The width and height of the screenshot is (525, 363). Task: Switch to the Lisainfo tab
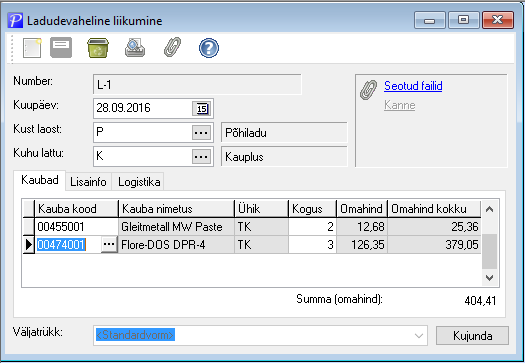click(88, 182)
